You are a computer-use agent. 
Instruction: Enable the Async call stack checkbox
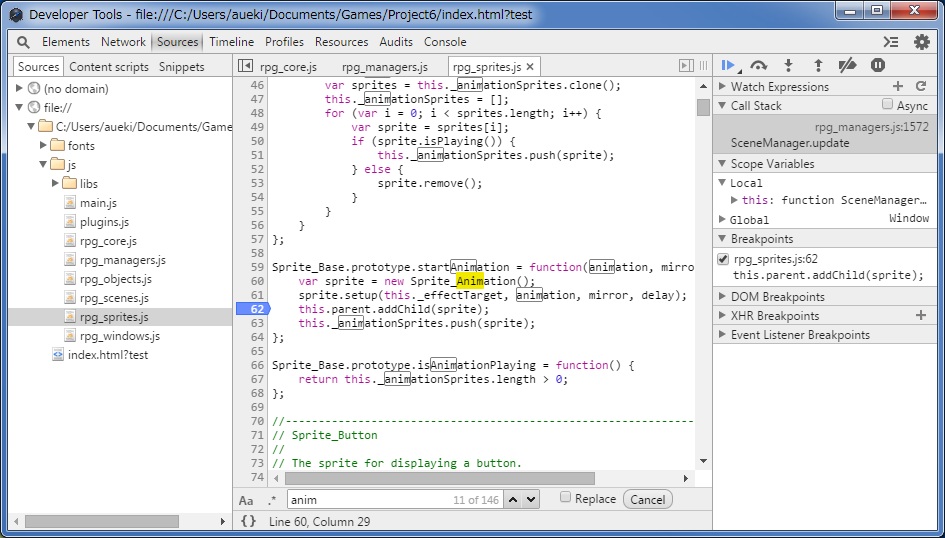(887, 105)
